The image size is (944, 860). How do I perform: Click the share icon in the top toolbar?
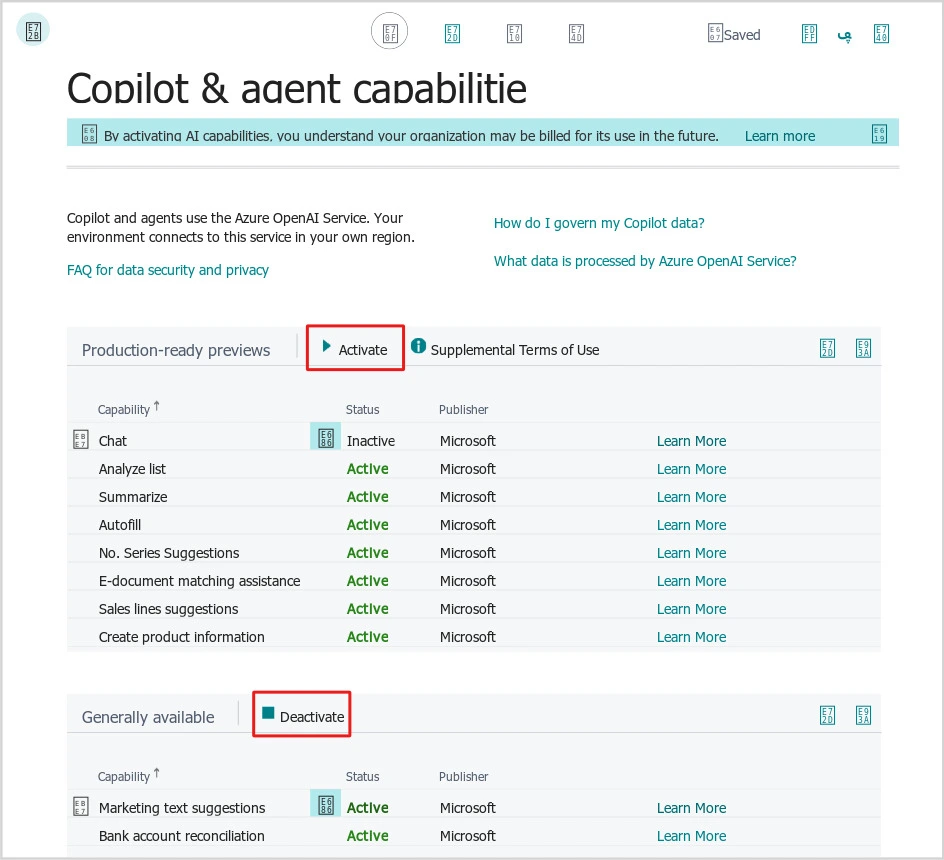452,33
